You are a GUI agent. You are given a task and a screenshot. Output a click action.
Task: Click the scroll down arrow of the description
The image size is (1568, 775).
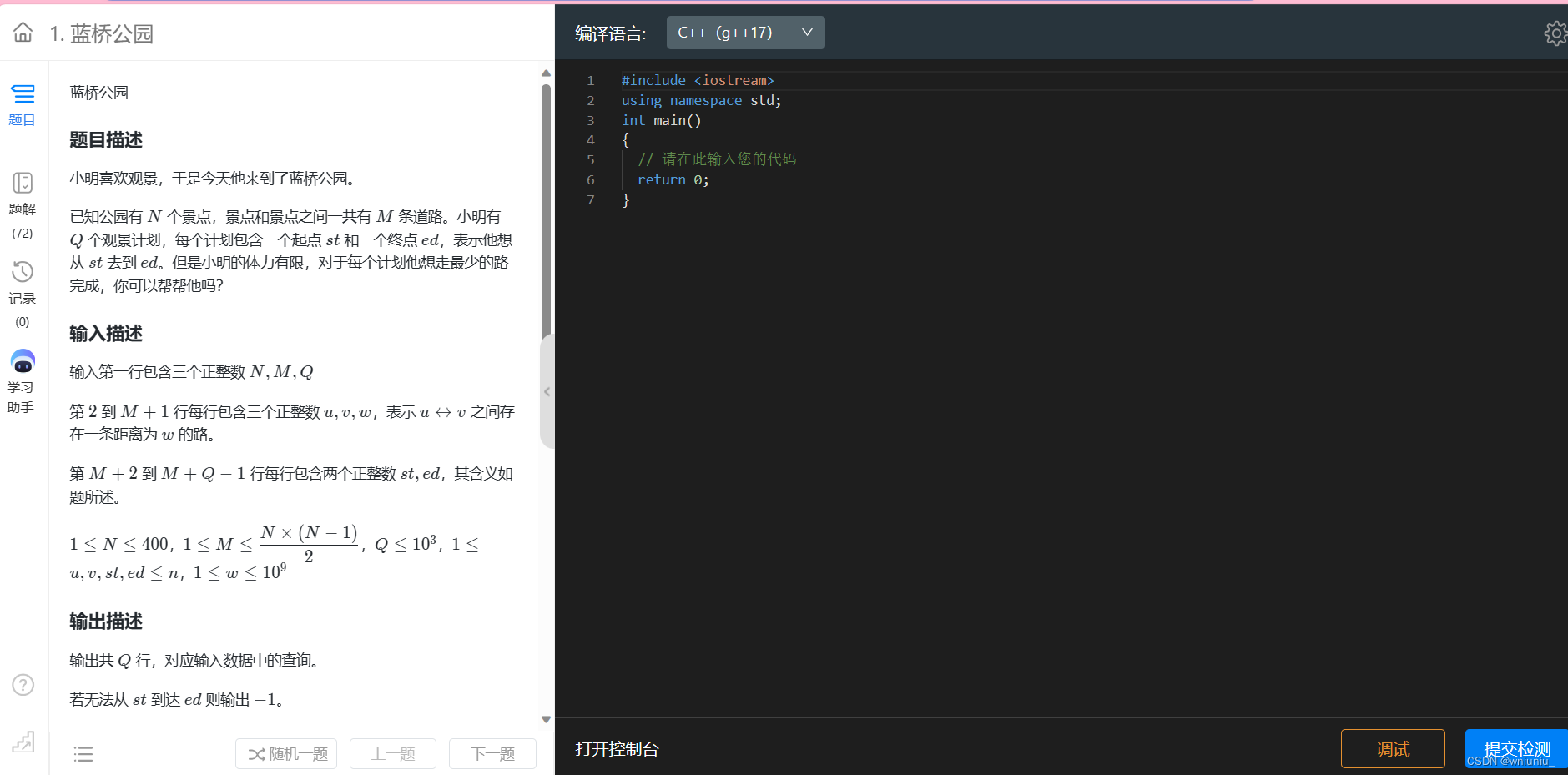coord(546,719)
